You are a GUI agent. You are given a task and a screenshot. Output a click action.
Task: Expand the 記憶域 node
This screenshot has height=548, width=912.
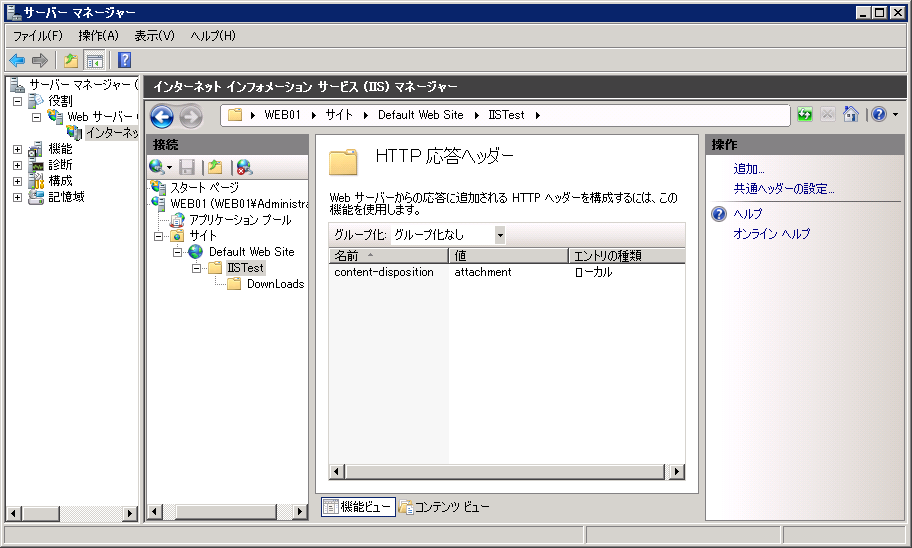pos(17,197)
